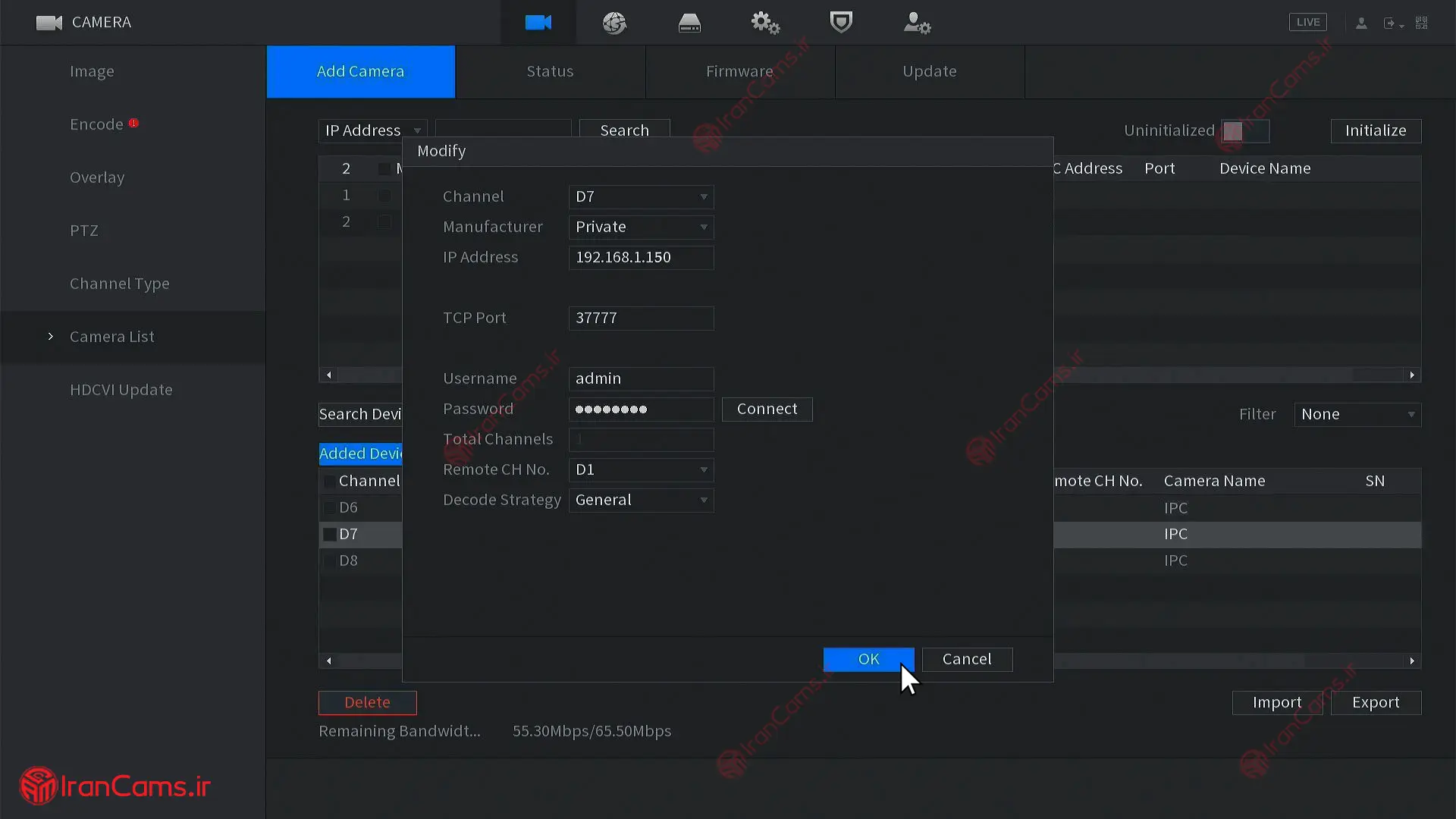Click the Search Device button
This screenshot has width=1456, height=819.
(360, 414)
